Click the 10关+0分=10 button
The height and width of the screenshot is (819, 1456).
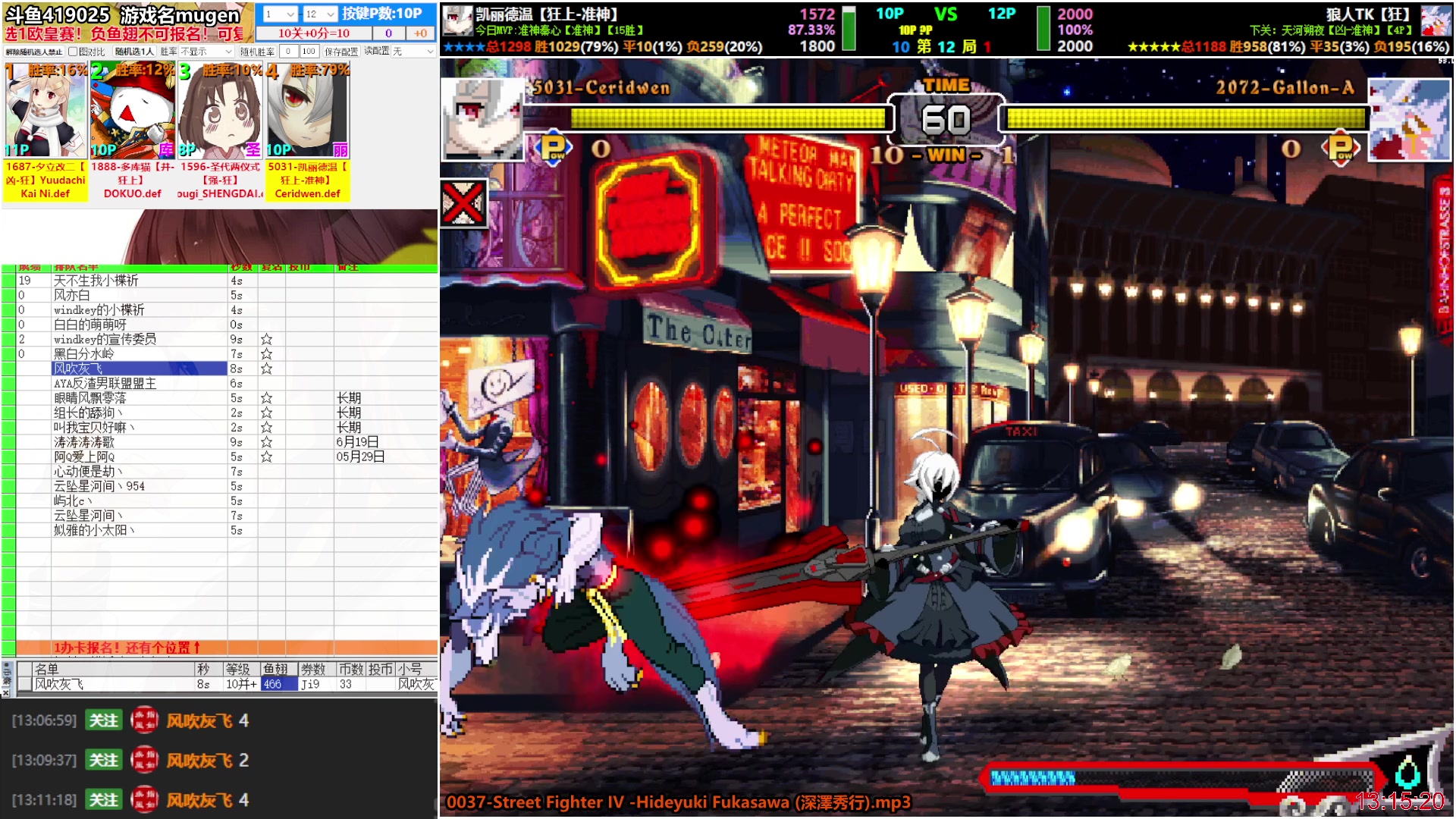314,33
